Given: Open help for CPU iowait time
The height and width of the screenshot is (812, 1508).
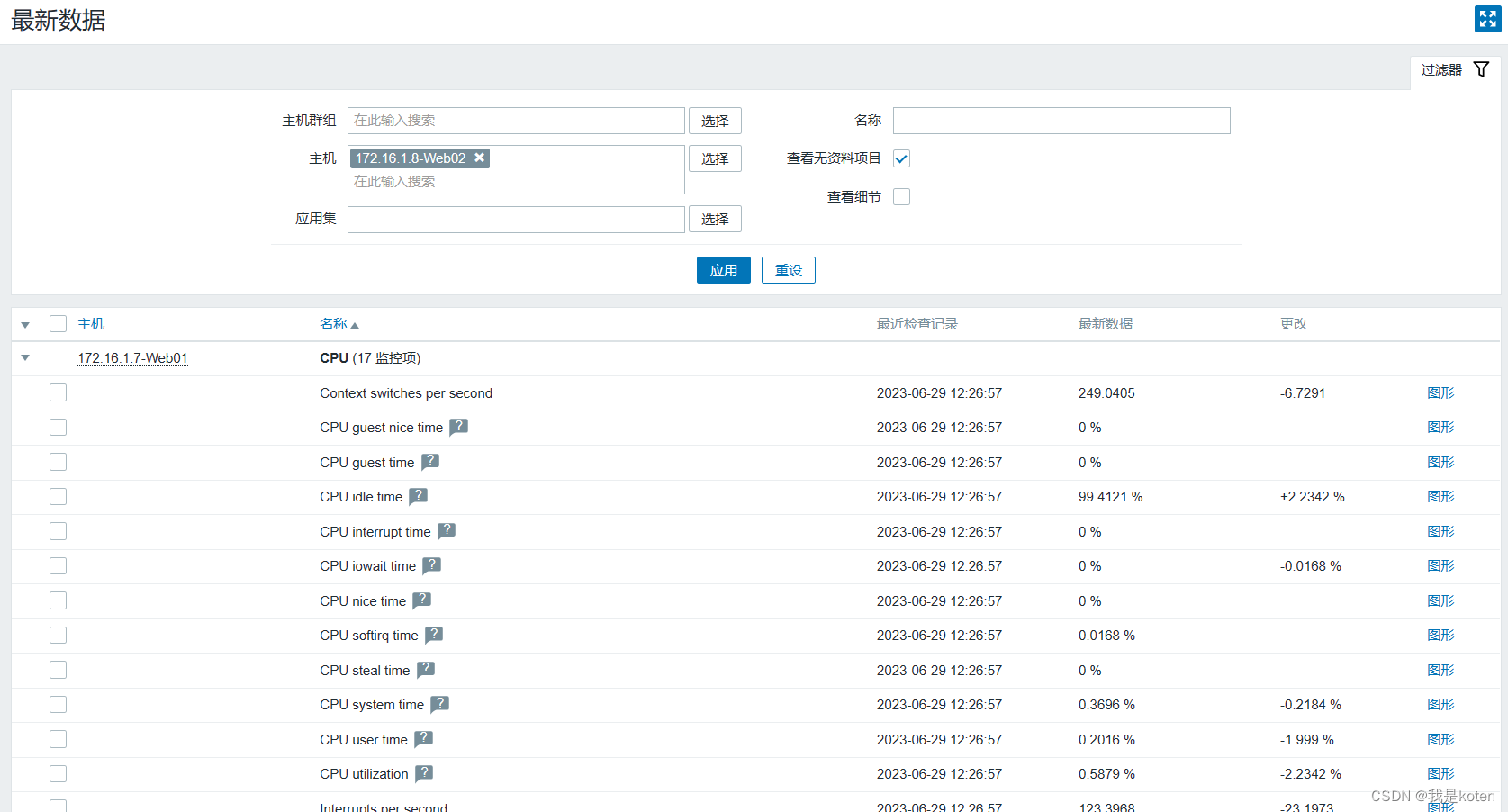Looking at the screenshot, I should tap(431, 565).
